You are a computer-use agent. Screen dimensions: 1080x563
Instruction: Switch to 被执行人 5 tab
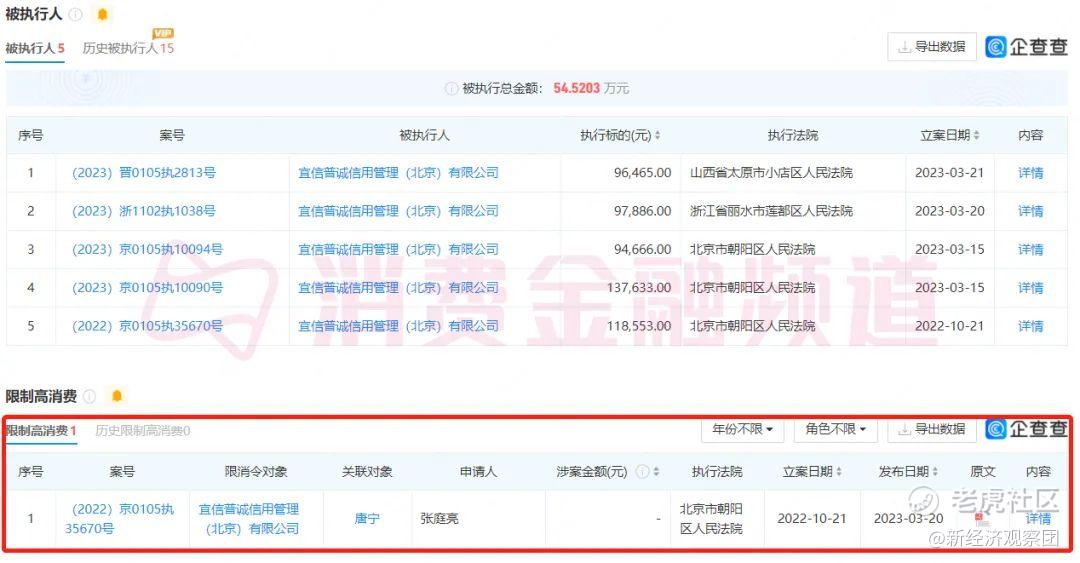(x=35, y=48)
